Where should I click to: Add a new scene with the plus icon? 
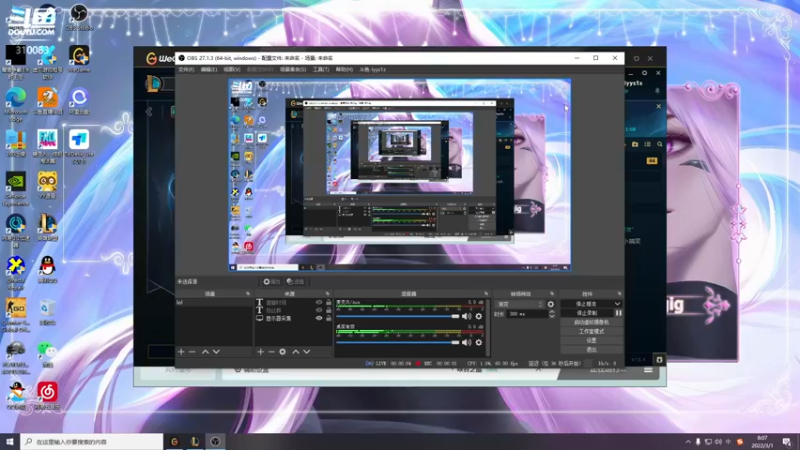pos(181,352)
